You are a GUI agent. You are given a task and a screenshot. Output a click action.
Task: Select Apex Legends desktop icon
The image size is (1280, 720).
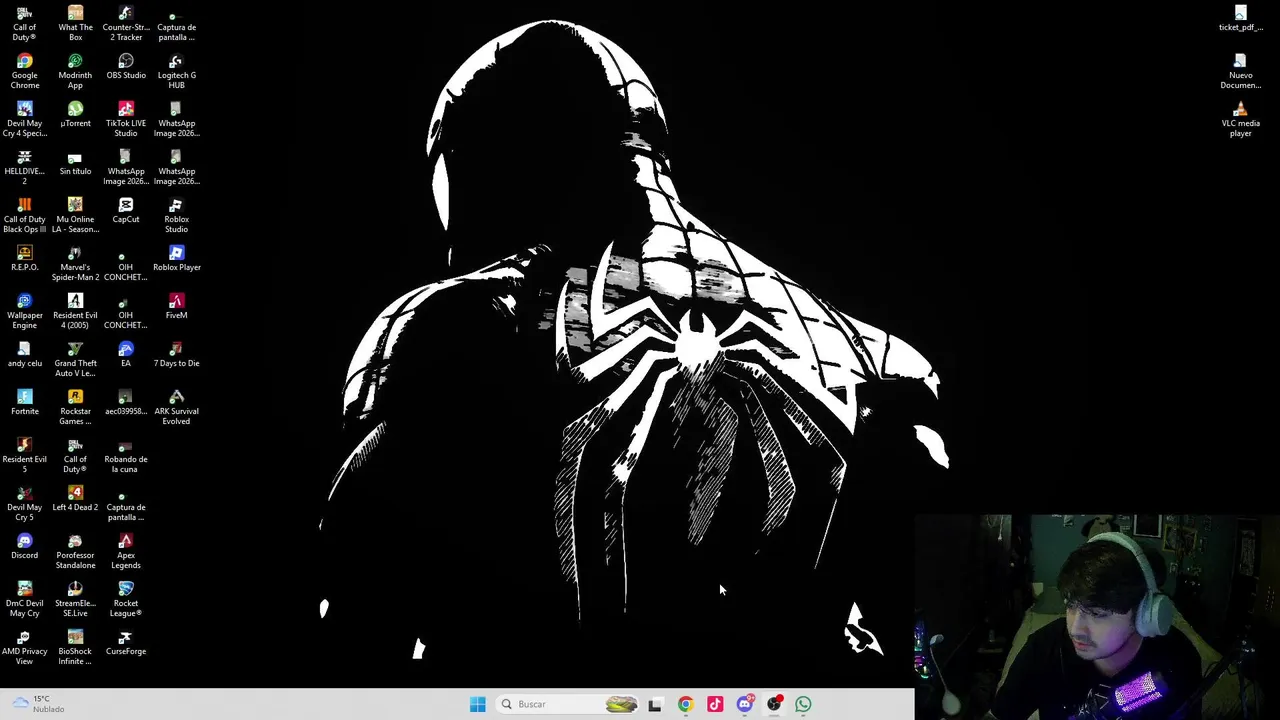pos(126,552)
